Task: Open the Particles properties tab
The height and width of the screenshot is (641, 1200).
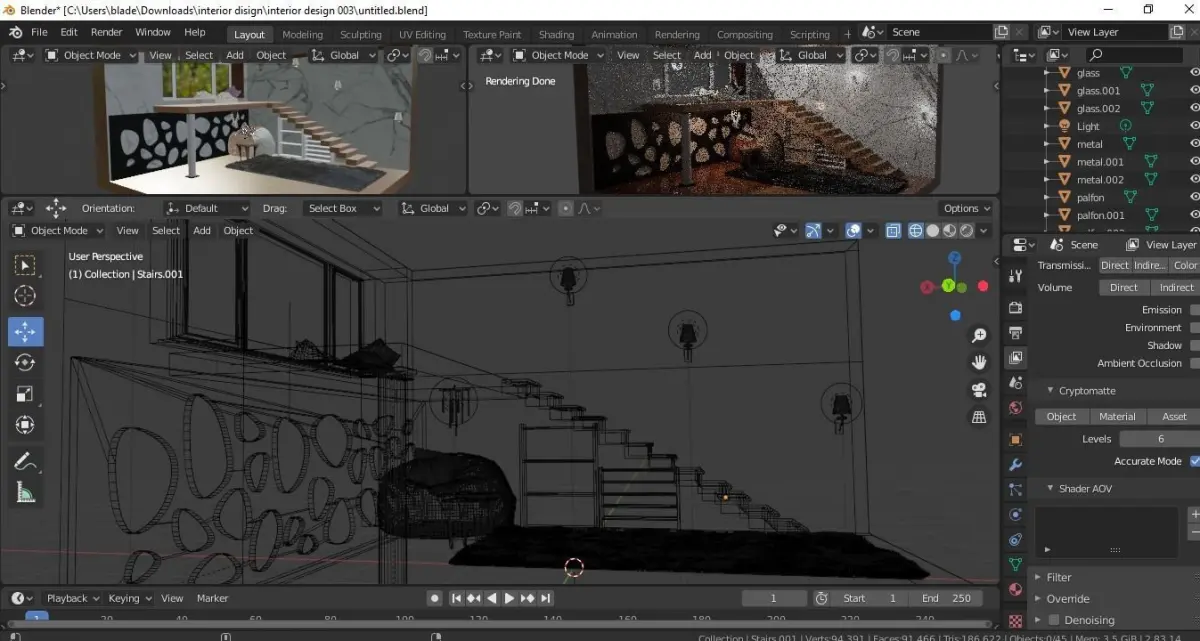Action: [x=1016, y=490]
